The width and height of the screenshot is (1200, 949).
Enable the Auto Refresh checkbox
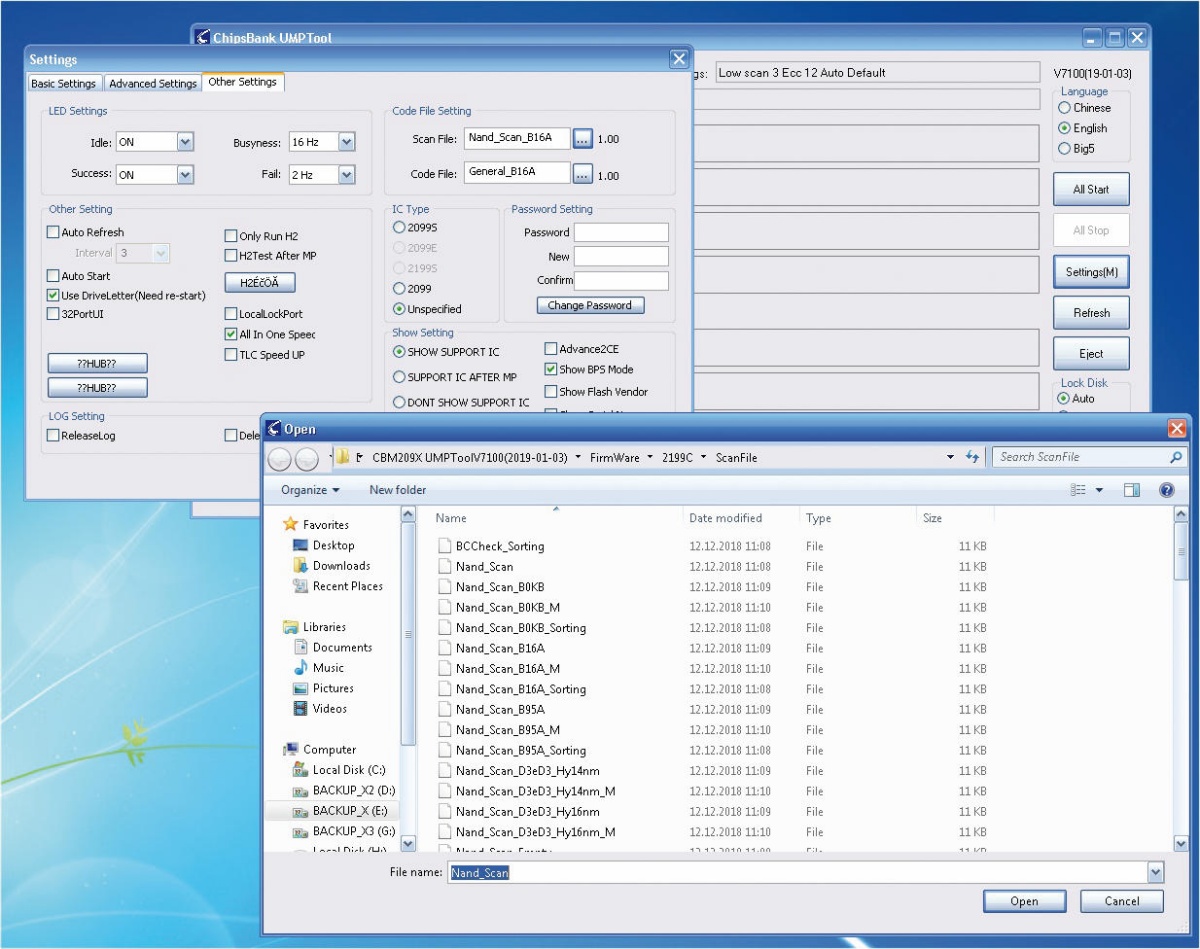click(53, 232)
